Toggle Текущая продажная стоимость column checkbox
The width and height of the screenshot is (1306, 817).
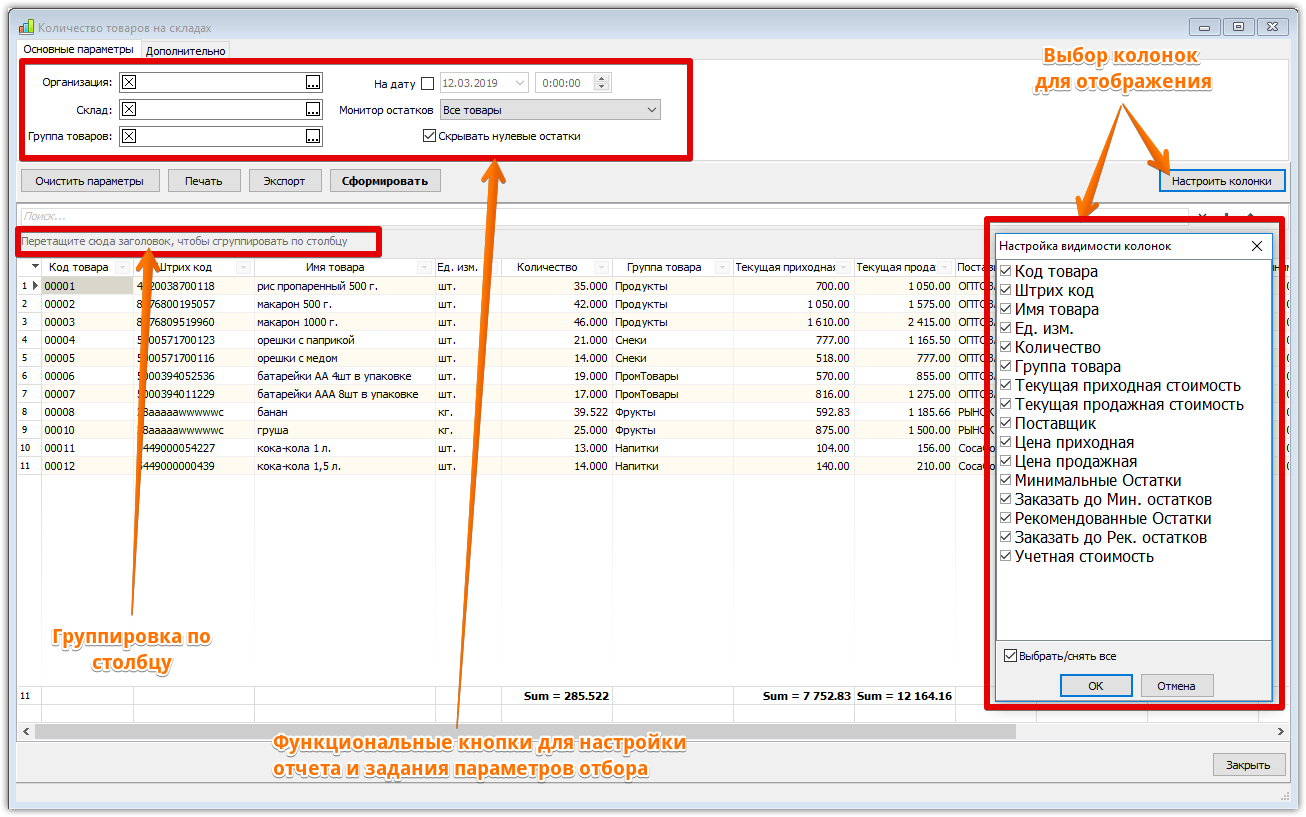coord(1007,405)
